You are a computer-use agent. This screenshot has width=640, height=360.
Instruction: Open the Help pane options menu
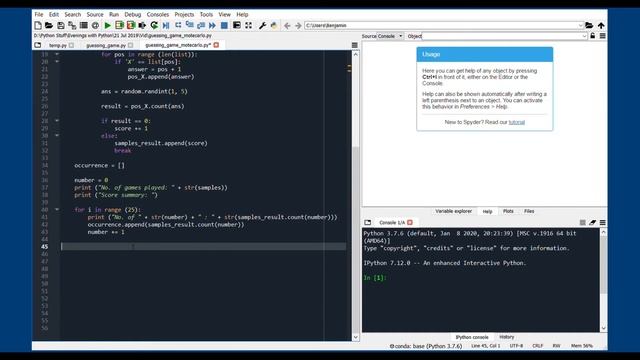click(602, 36)
